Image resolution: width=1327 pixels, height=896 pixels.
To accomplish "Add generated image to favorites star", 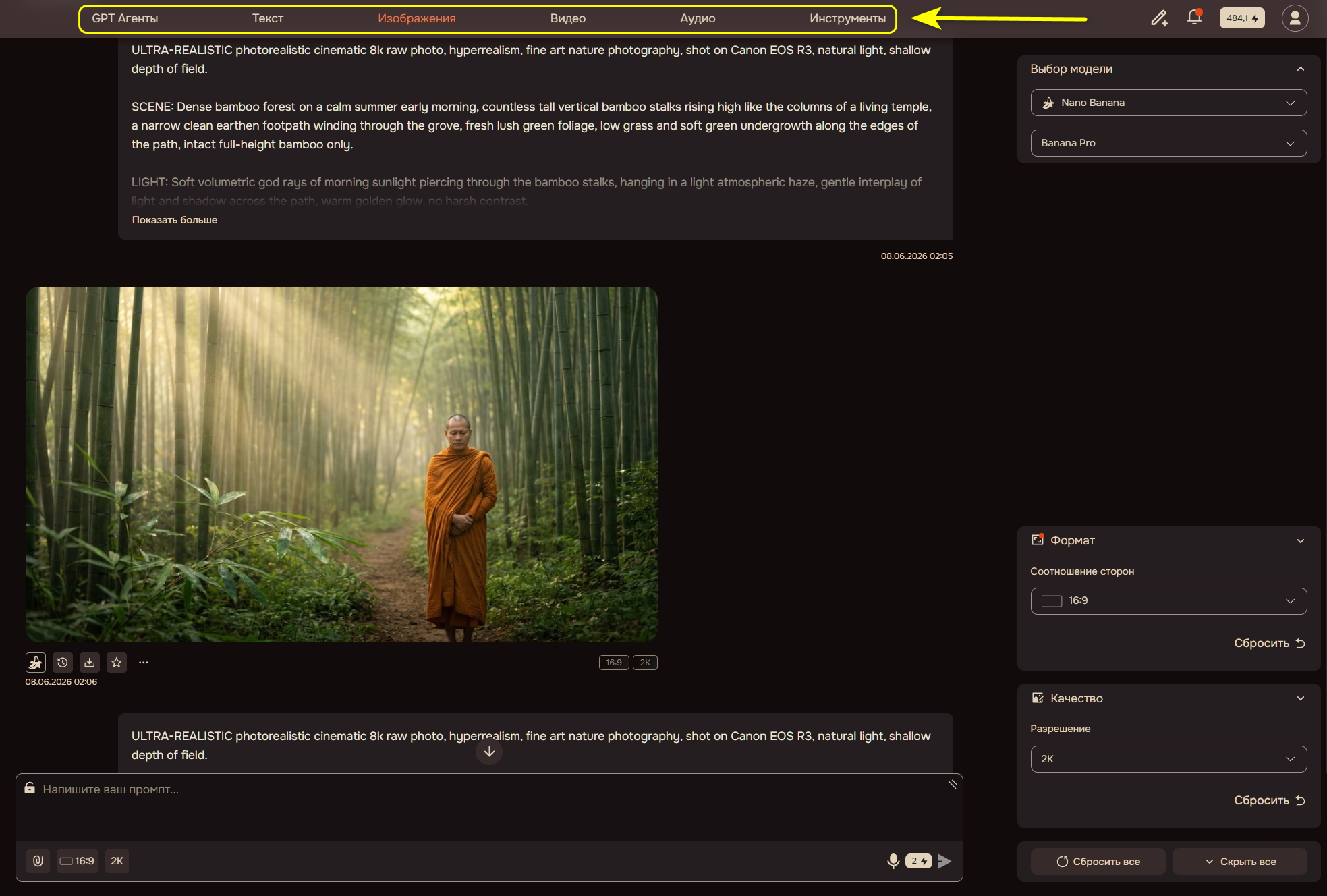I will [x=117, y=663].
